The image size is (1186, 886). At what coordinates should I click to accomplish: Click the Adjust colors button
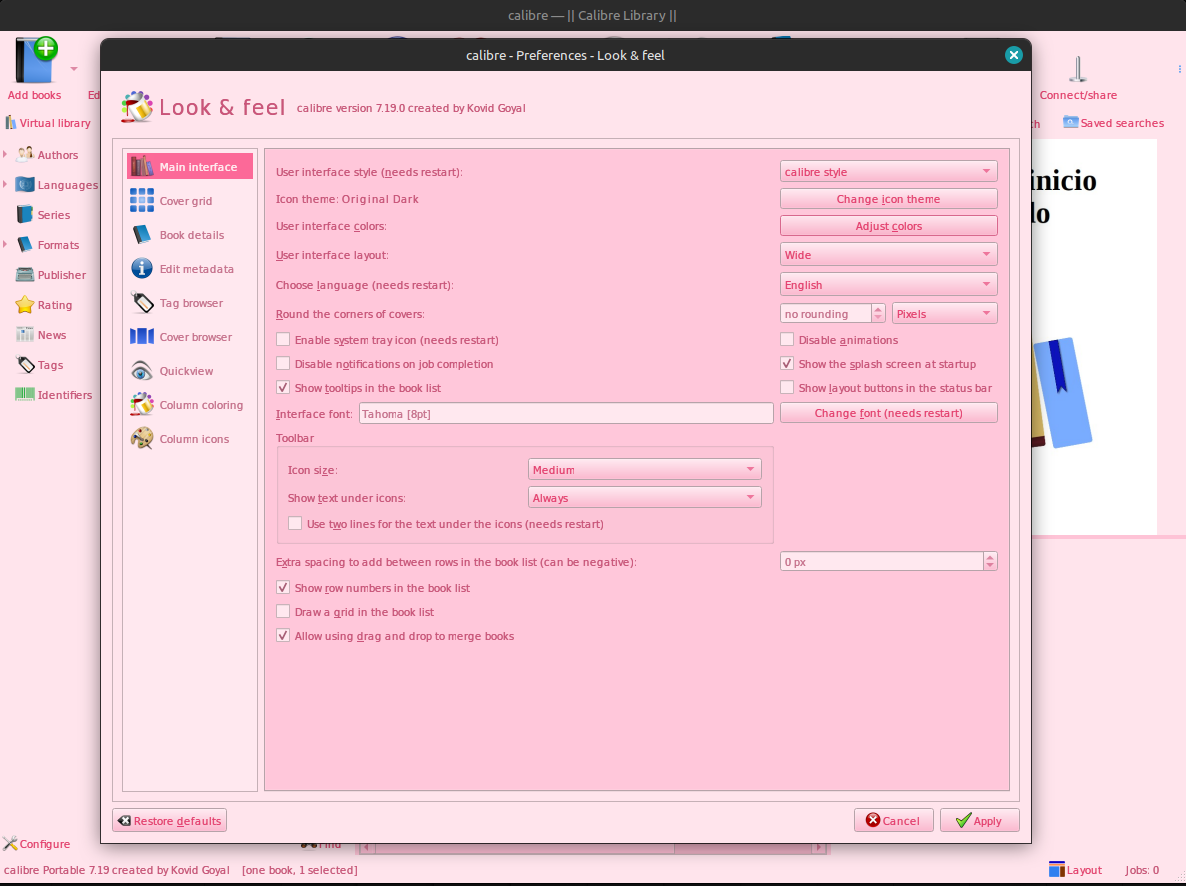pyautogui.click(x=889, y=225)
